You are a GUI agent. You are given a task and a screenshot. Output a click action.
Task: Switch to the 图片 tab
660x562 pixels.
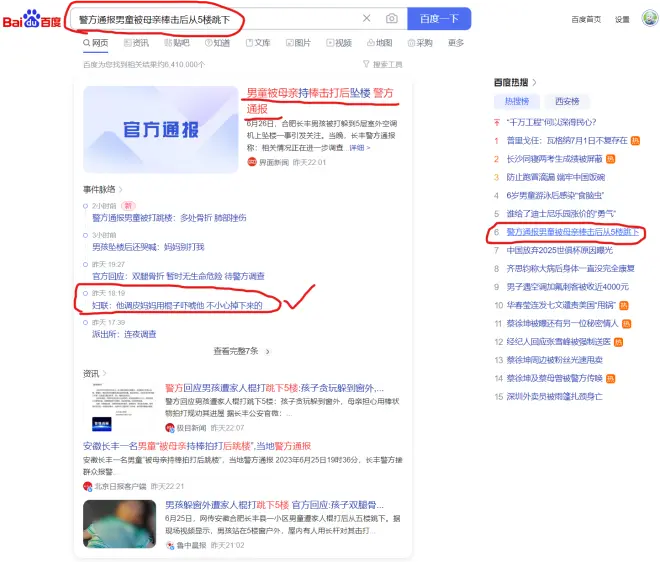(x=297, y=43)
